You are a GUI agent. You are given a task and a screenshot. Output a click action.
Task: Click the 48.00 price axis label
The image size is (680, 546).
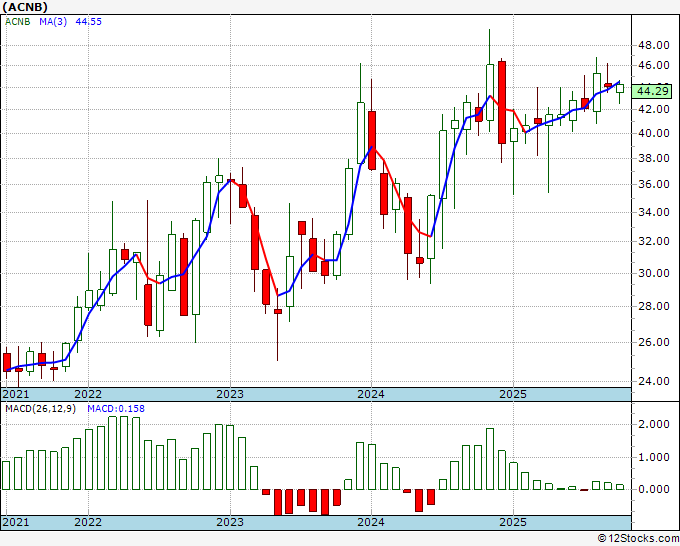[654, 45]
